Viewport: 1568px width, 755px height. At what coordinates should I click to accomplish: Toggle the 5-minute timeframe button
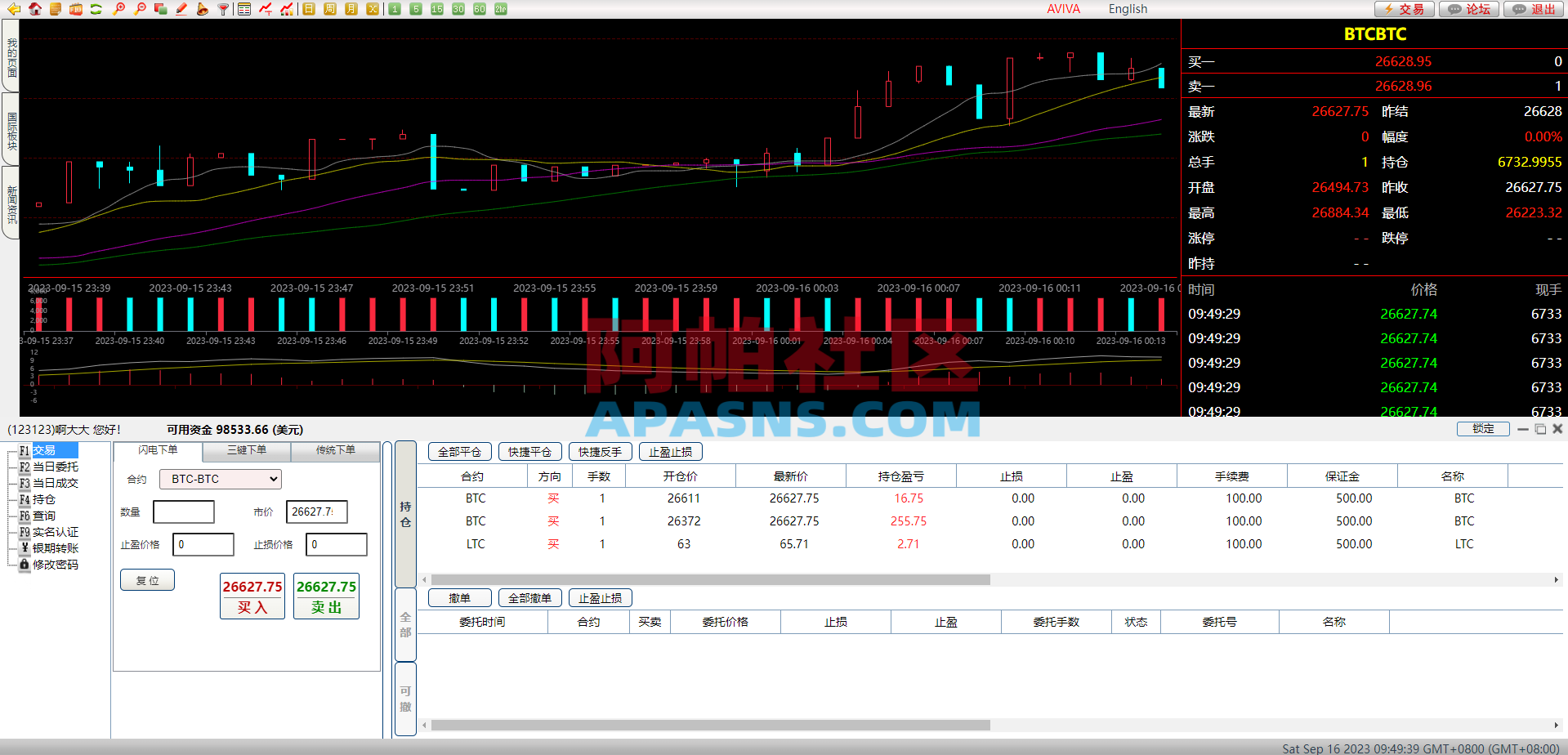(415, 9)
